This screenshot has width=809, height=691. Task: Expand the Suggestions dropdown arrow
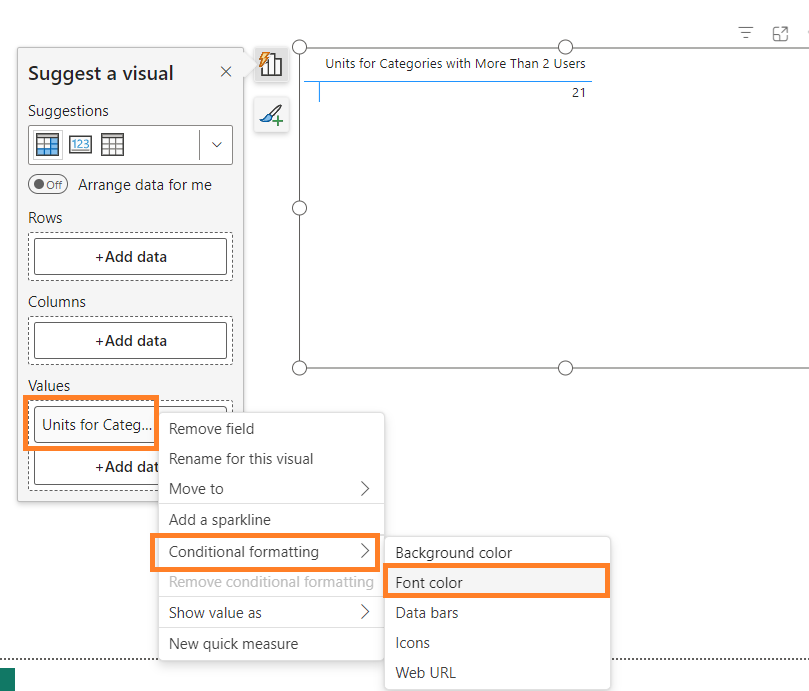pyautogui.click(x=217, y=144)
